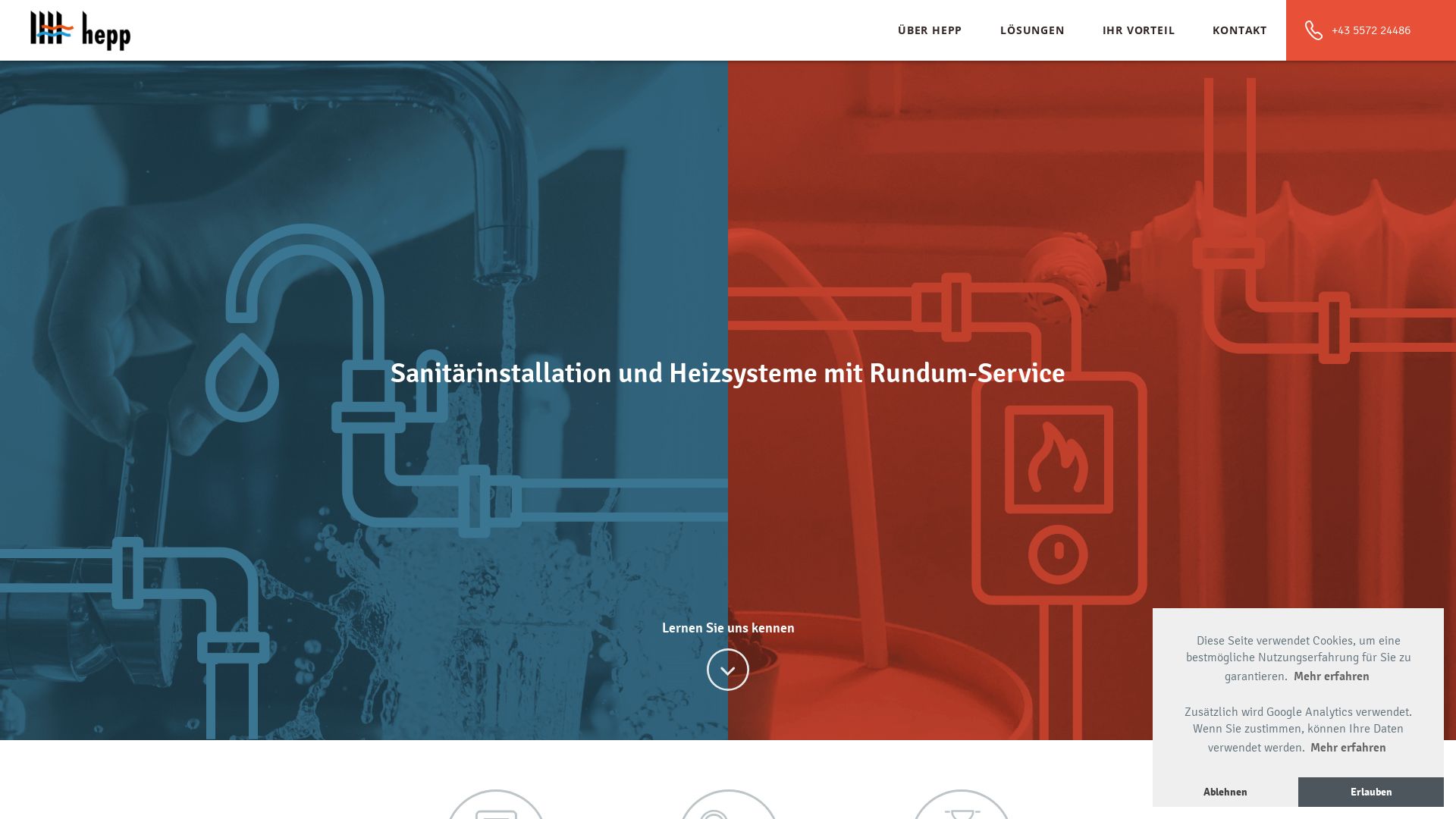Image resolution: width=1456 pixels, height=819 pixels.
Task: Open 'Mehr erfahren' link about cookies
Action: tap(1332, 676)
